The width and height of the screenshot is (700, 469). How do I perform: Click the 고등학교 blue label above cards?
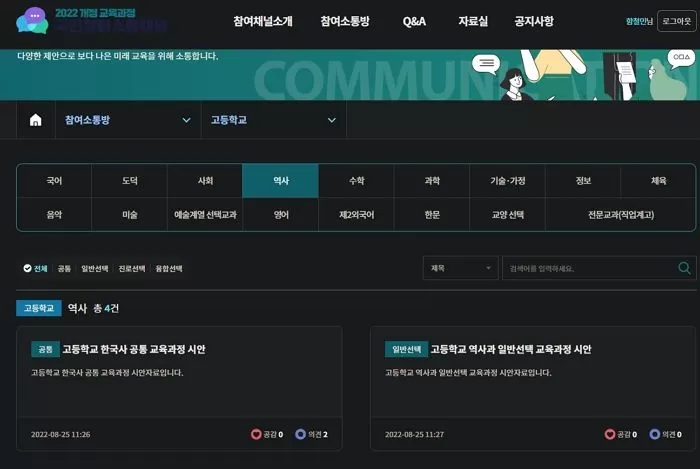[x=39, y=308]
